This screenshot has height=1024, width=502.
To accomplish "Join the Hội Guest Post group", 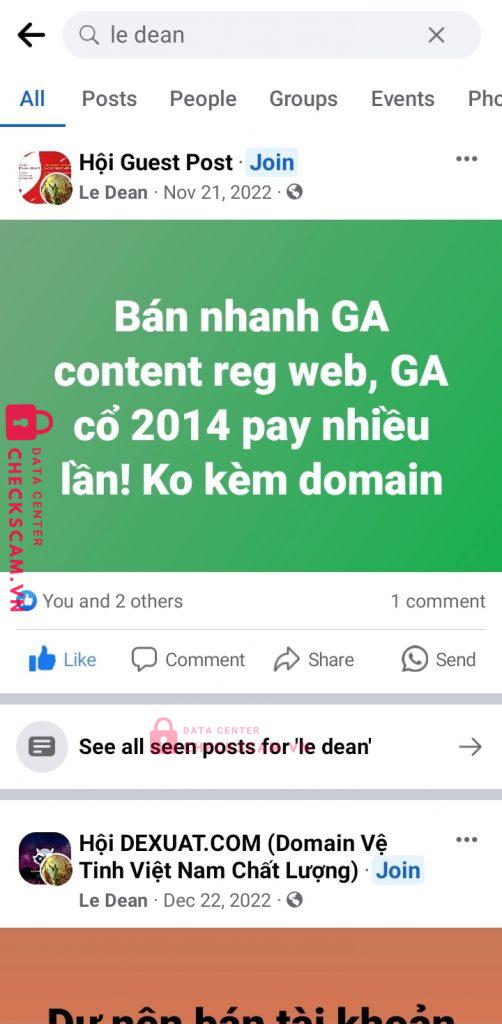I will 272,163.
